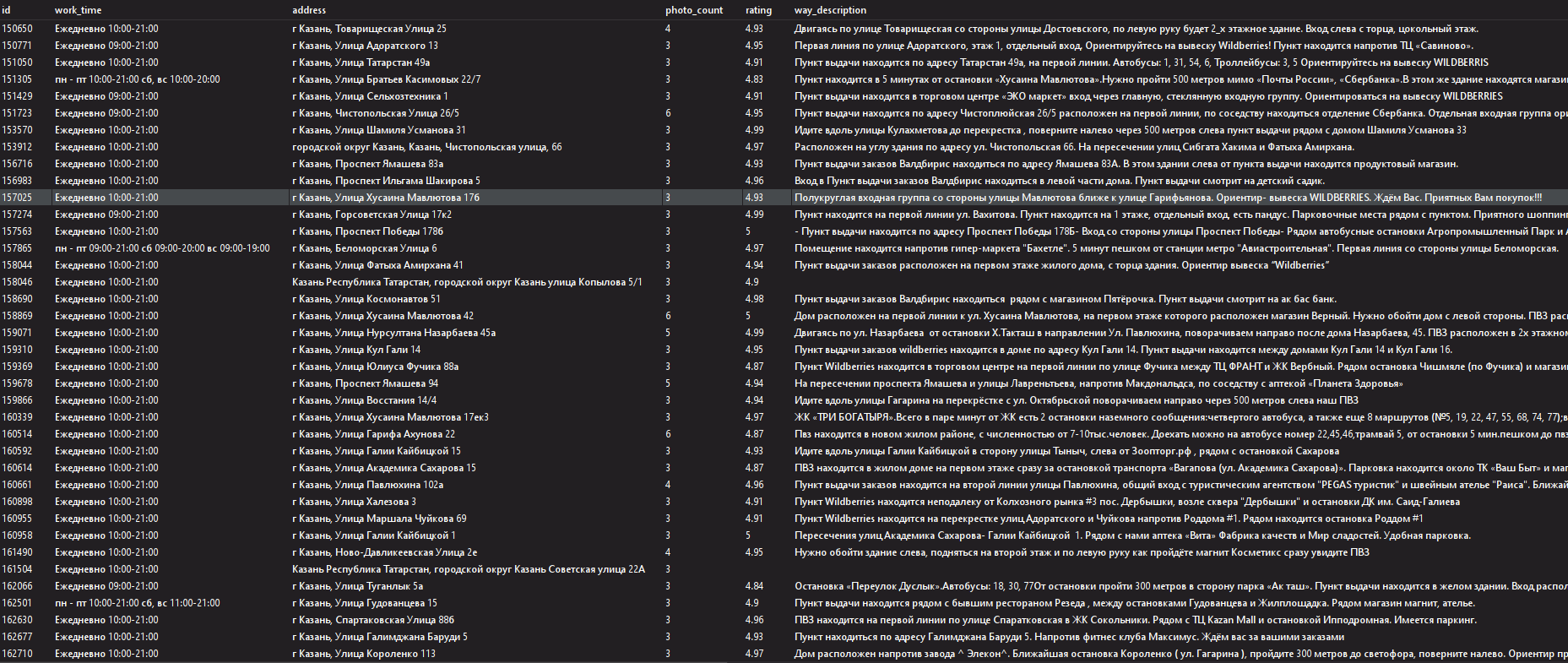Click address 'Улица Маршала Чуйкова 69'

[x=400, y=519]
